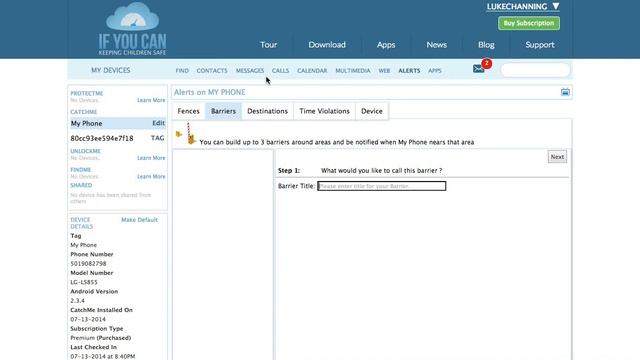640x360 pixels.
Task: Switch to the Destinations tab
Action: (267, 111)
